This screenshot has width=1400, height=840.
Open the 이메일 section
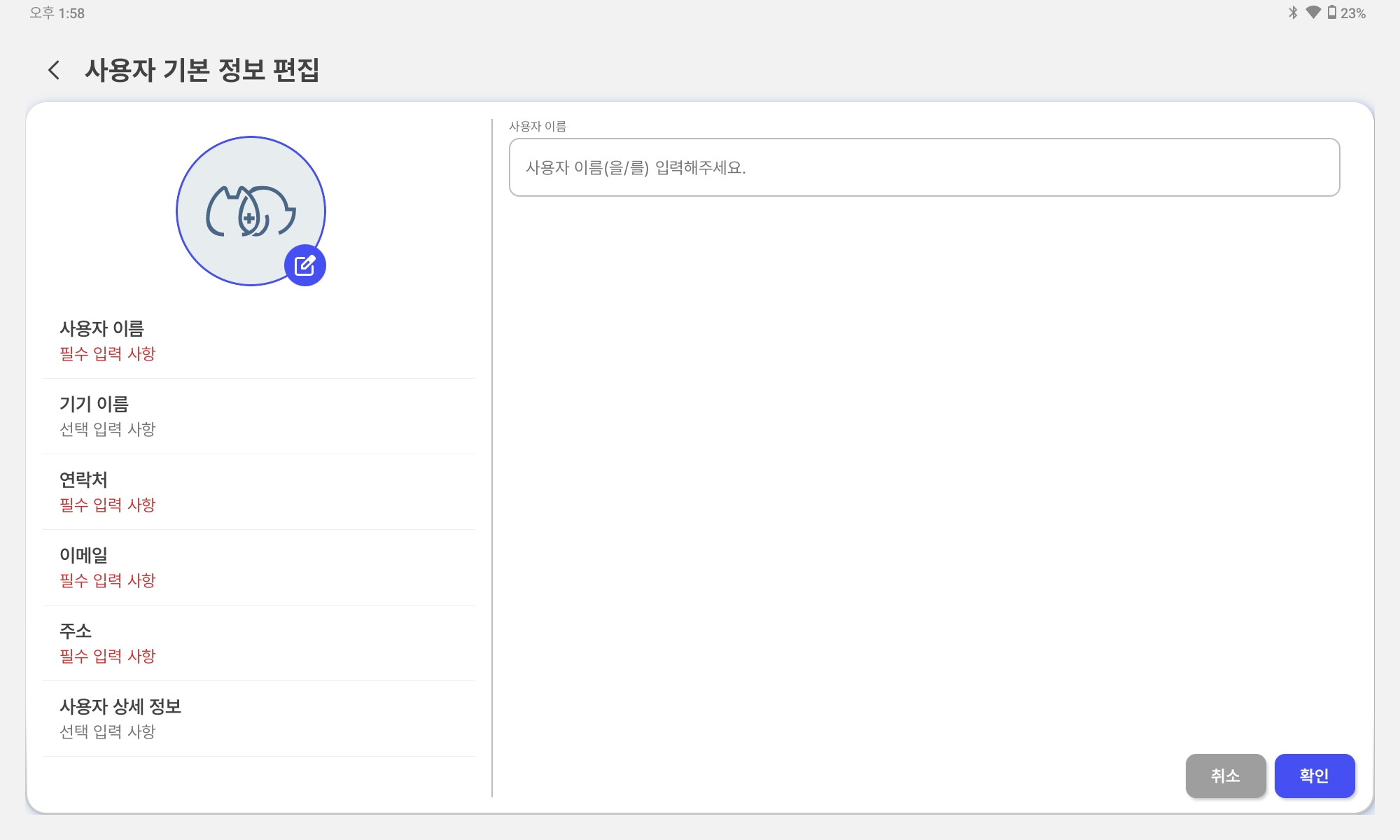click(x=259, y=568)
